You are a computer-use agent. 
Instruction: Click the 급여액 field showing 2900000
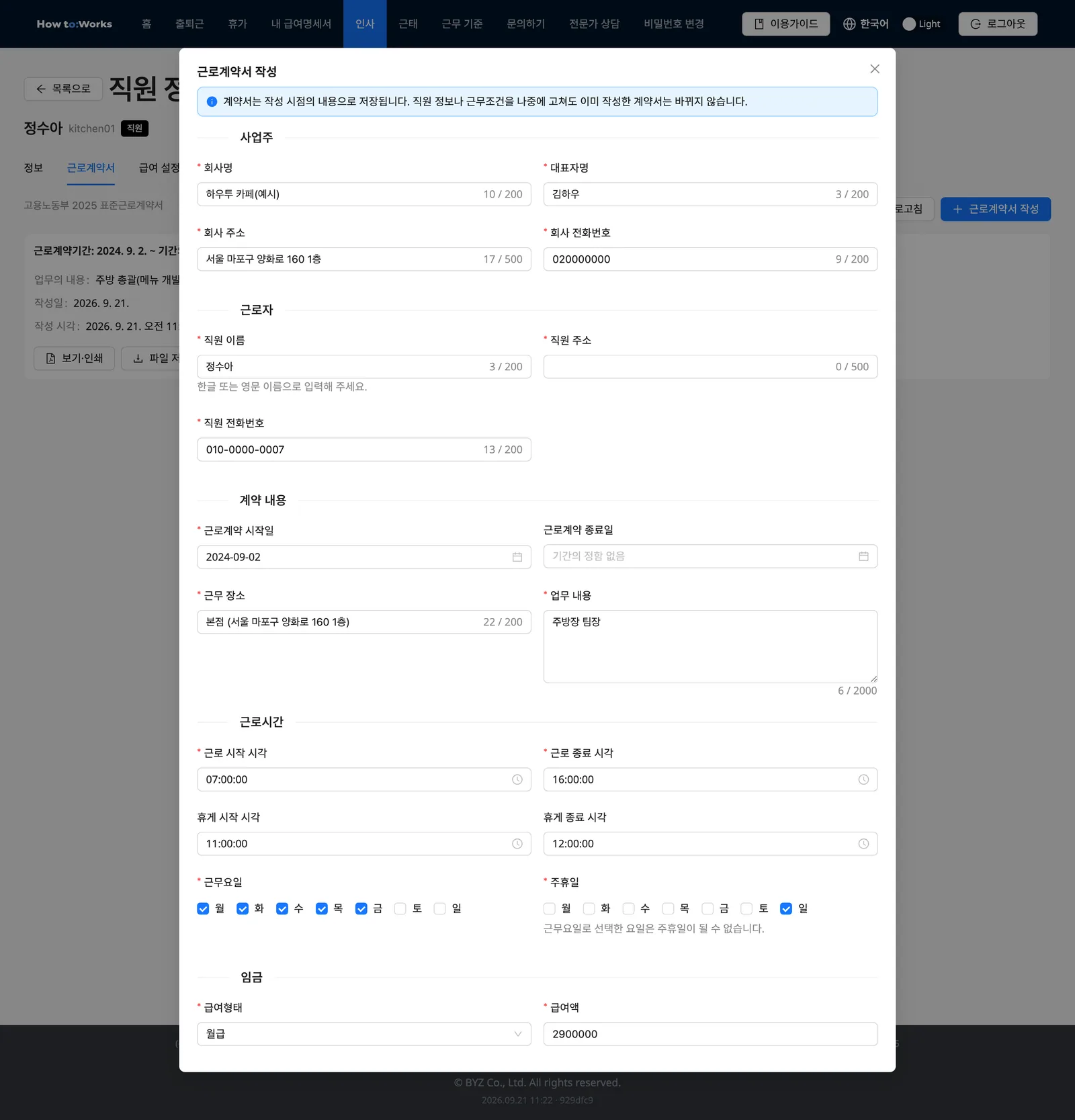point(710,1034)
